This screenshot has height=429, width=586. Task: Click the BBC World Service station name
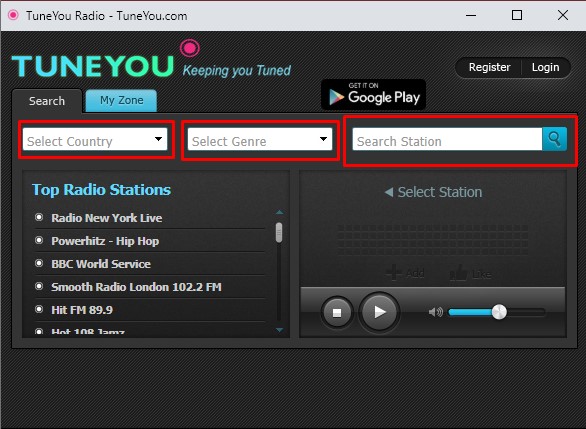pos(101,264)
